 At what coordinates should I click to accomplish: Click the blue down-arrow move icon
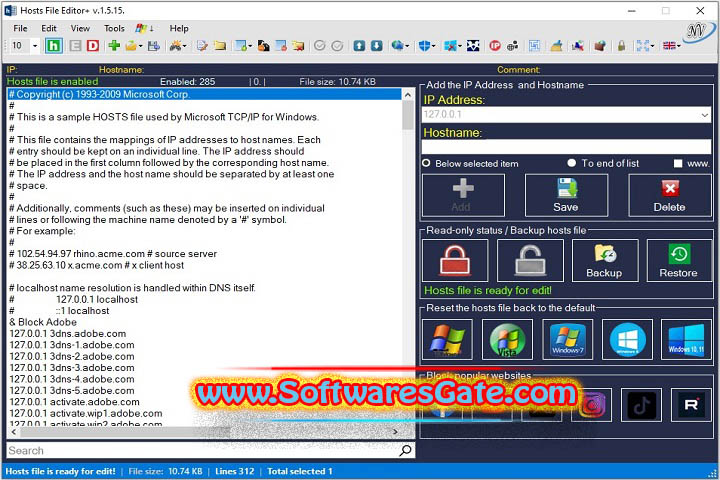point(376,45)
